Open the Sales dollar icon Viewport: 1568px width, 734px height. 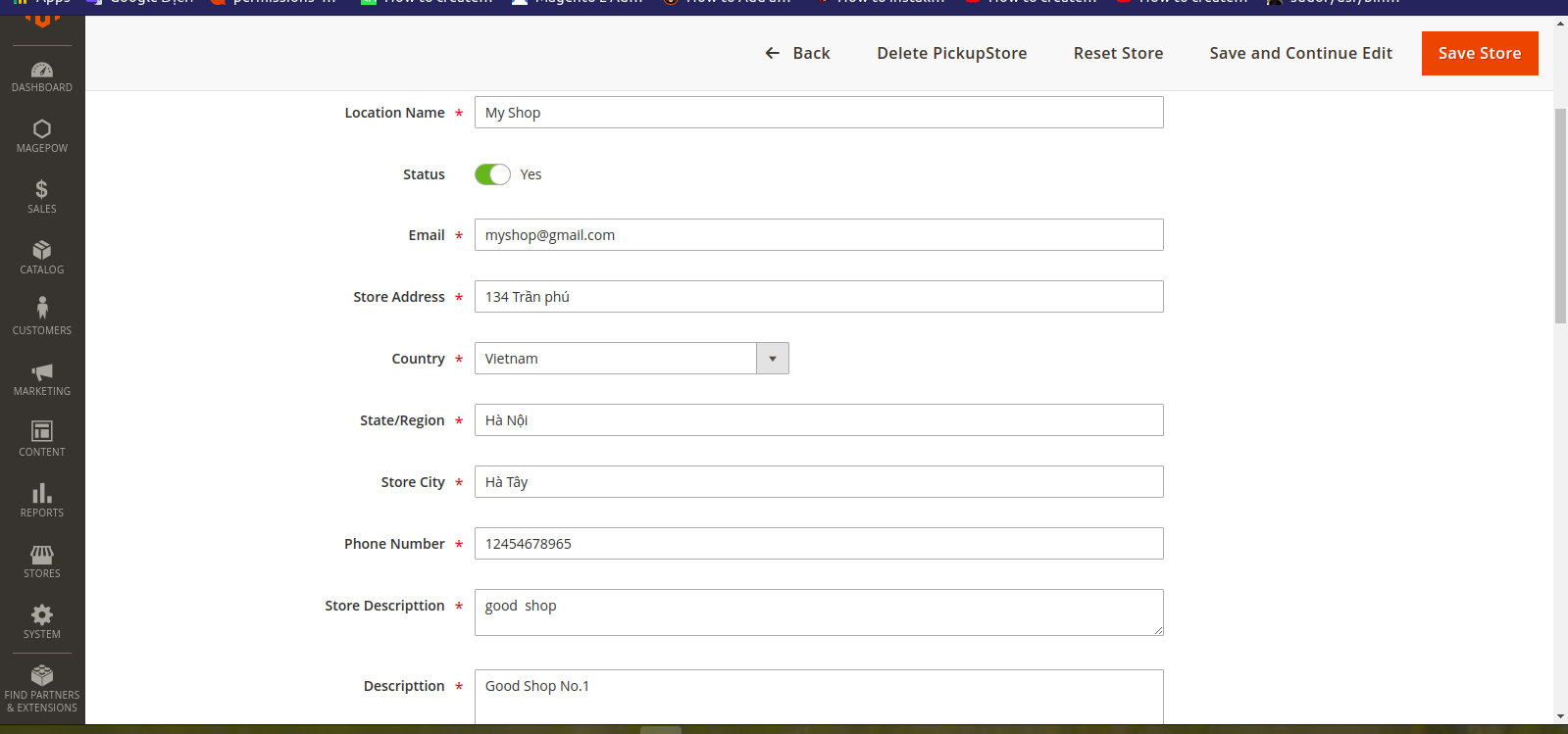coord(42,190)
